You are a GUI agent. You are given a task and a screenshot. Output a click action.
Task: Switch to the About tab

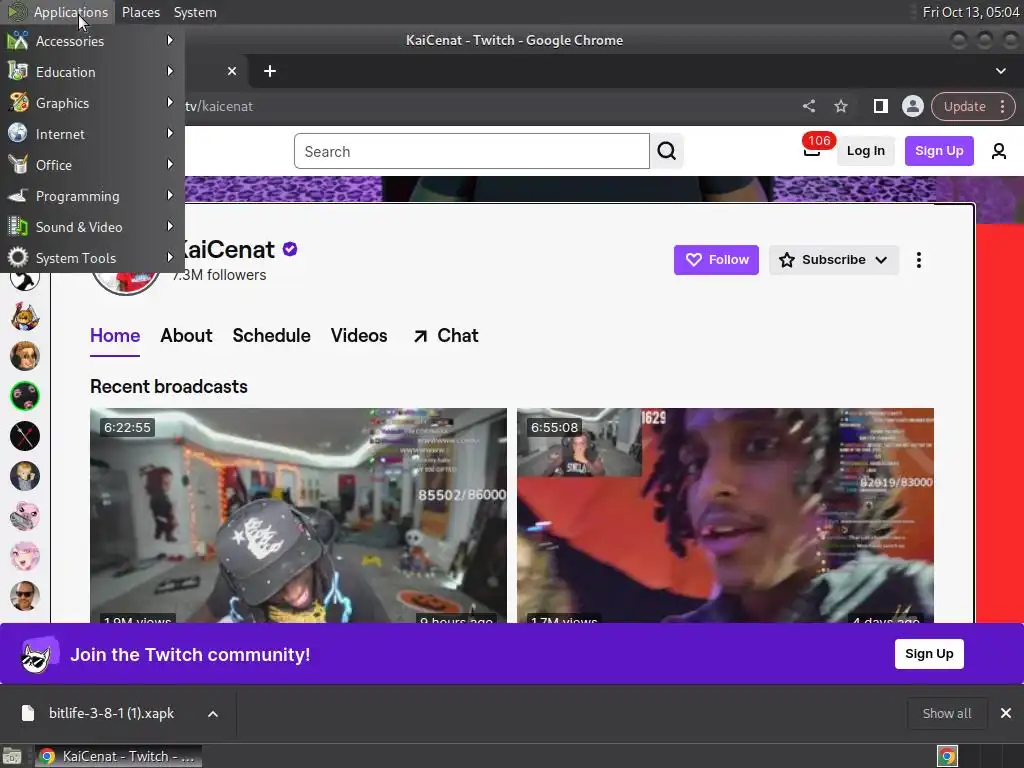[x=186, y=336]
